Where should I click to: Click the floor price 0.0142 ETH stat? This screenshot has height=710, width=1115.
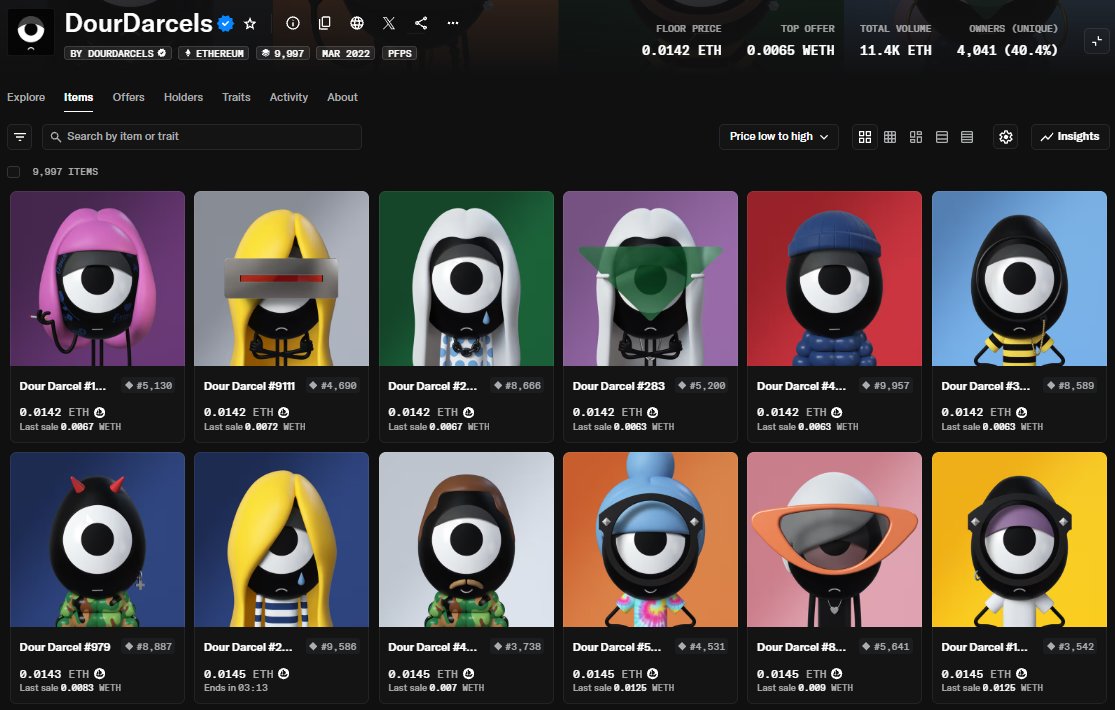(681, 41)
